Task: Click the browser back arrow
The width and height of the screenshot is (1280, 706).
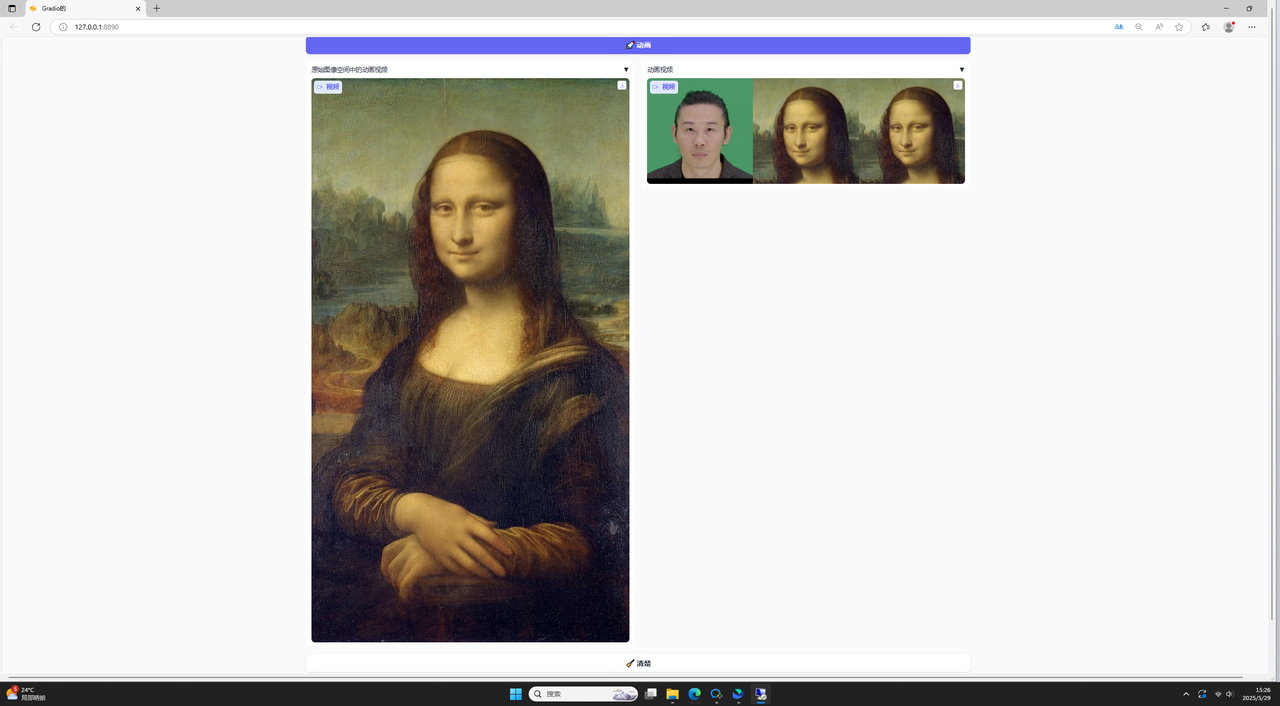Action: pos(14,27)
